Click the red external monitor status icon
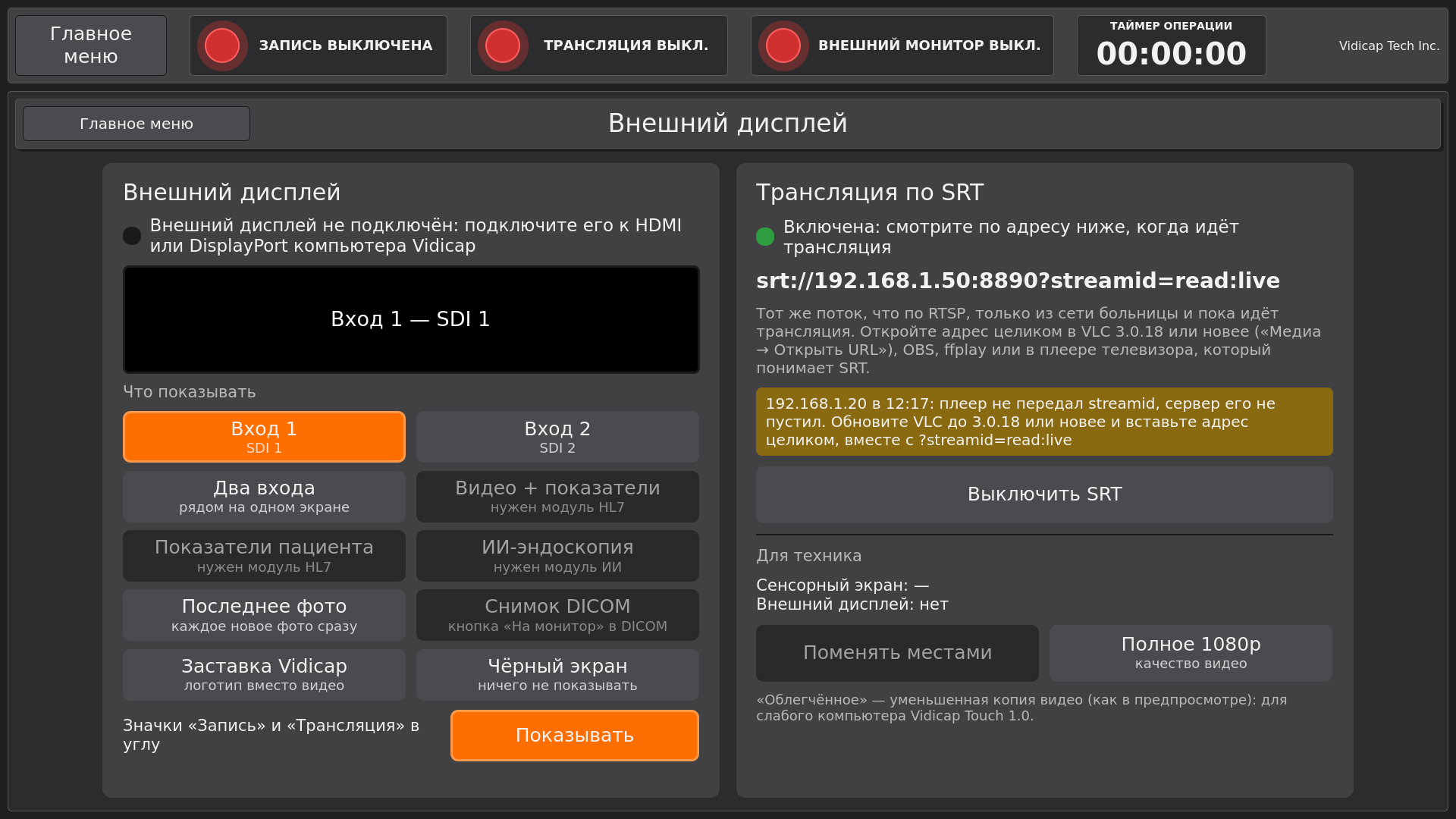The image size is (1456, 819). pos(783,45)
